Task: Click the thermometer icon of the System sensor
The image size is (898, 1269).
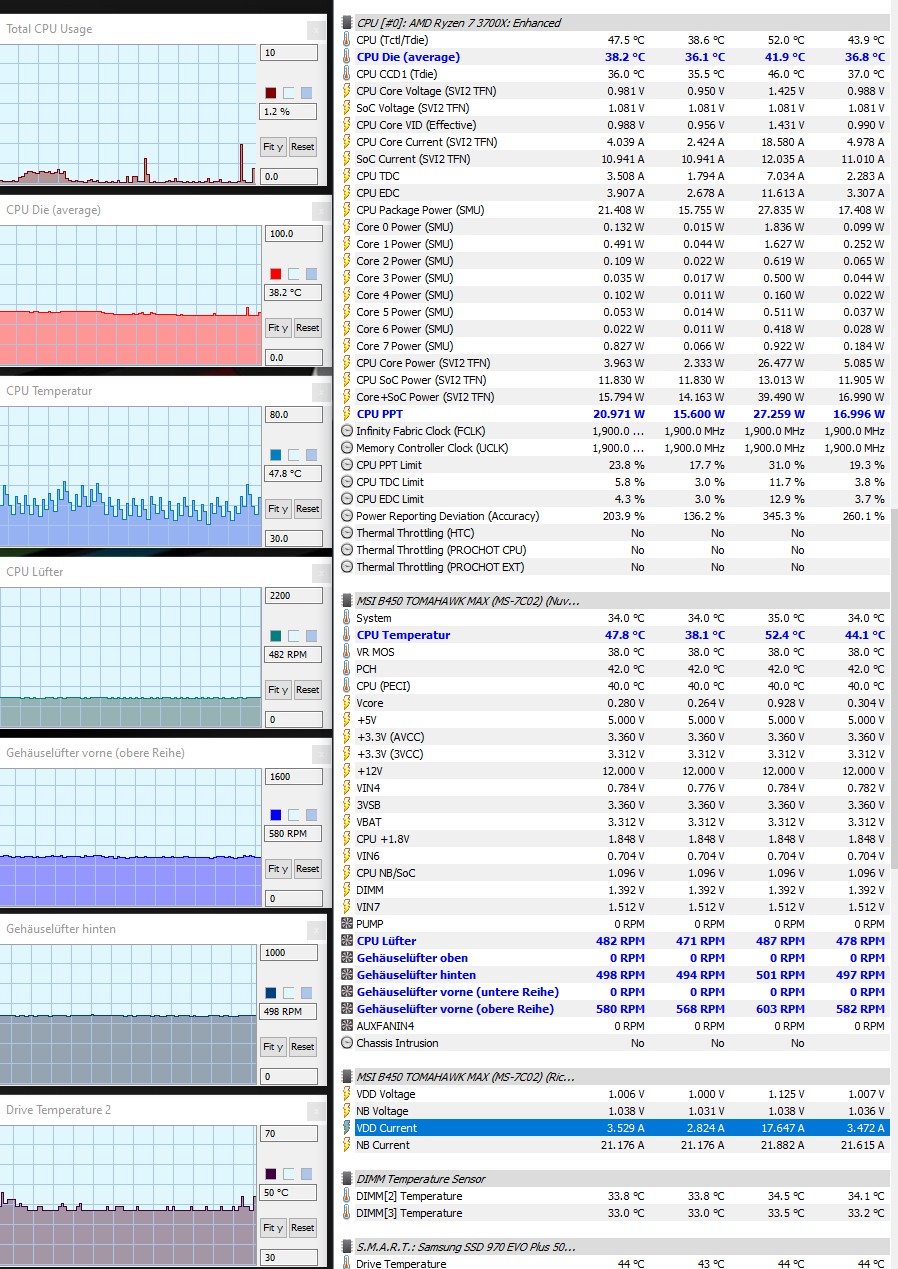Action: pyautogui.click(x=347, y=618)
